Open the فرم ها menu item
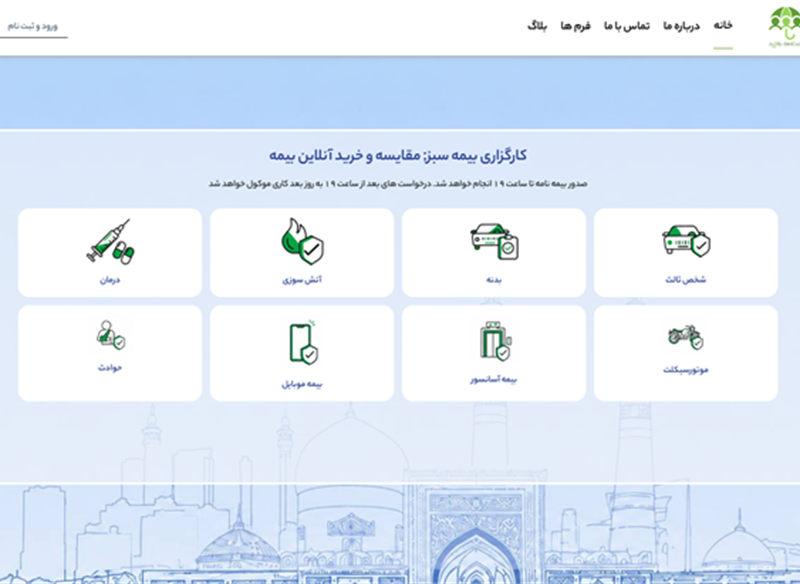Image resolution: width=800 pixels, height=584 pixels. tap(576, 26)
